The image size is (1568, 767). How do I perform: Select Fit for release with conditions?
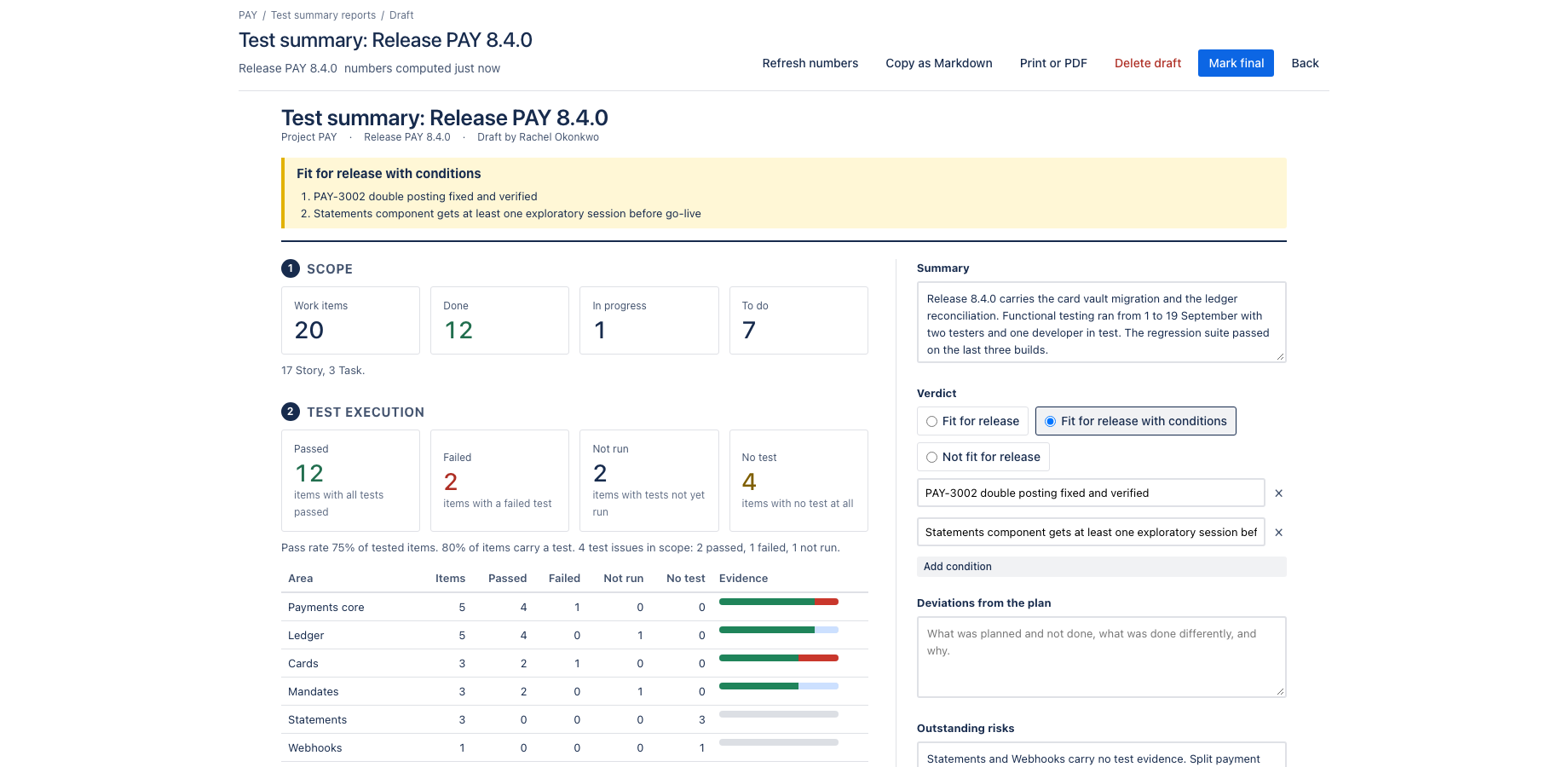(x=1135, y=421)
